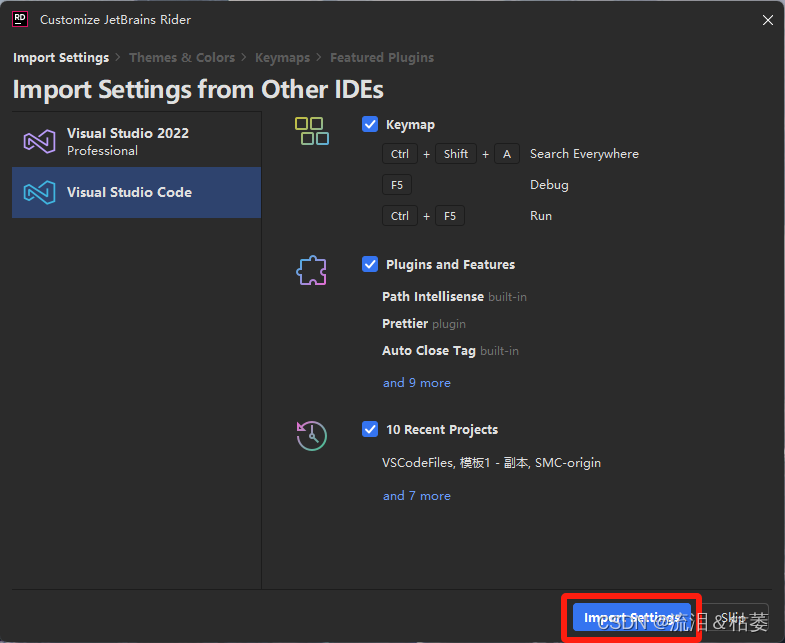Image resolution: width=785 pixels, height=643 pixels.
Task: Click the 'Search Everywhere' text
Action: [584, 154]
